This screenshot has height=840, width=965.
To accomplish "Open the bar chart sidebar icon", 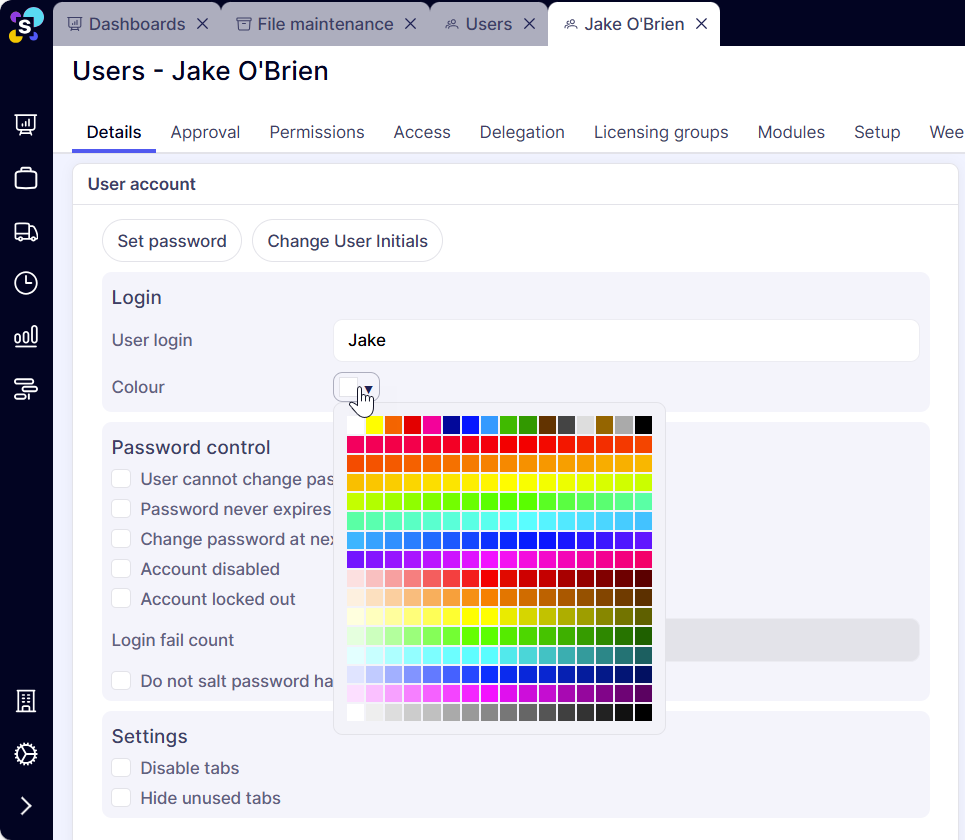I will [x=26, y=336].
